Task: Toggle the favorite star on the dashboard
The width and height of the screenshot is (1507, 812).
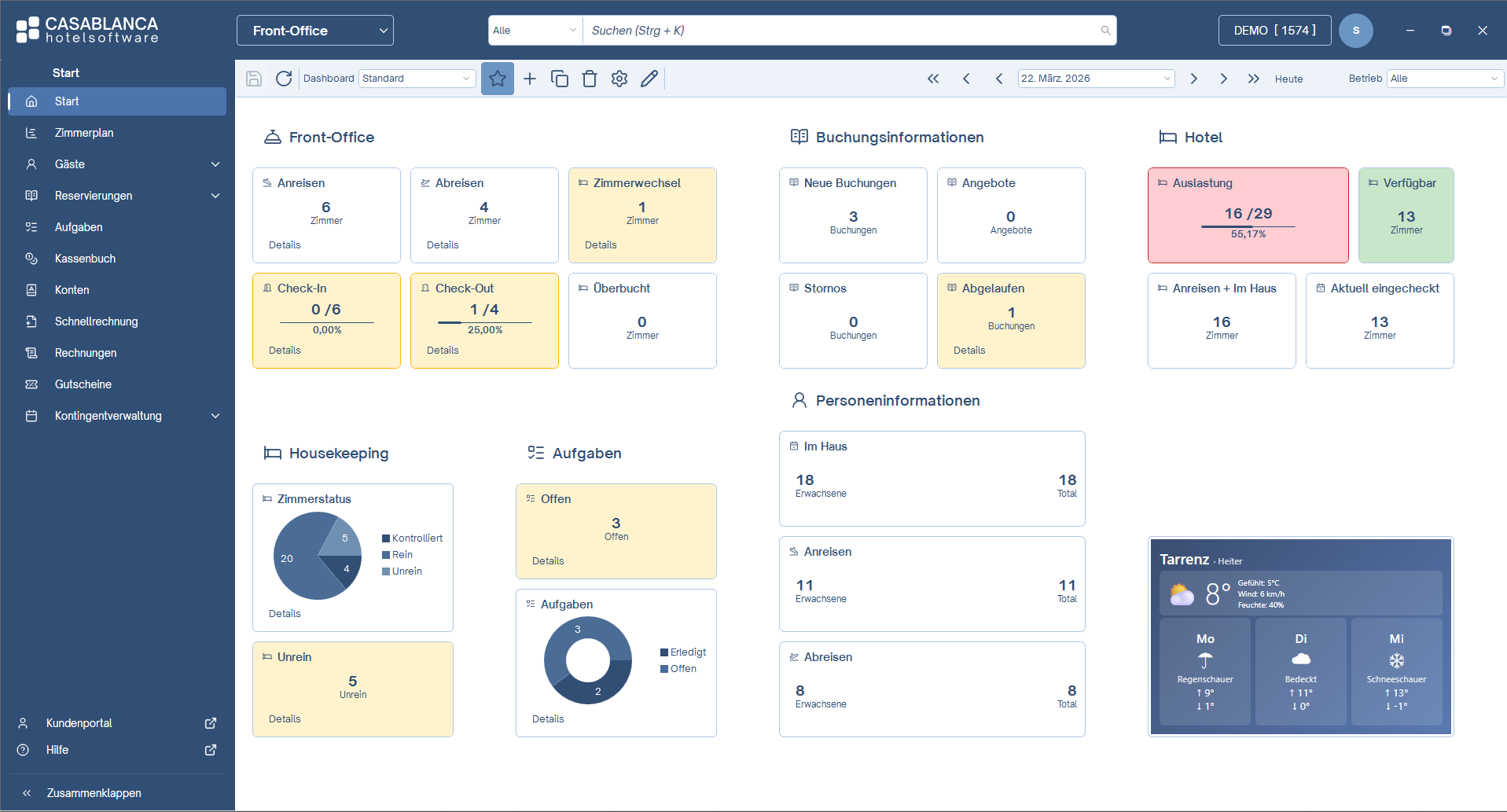Action: point(497,78)
